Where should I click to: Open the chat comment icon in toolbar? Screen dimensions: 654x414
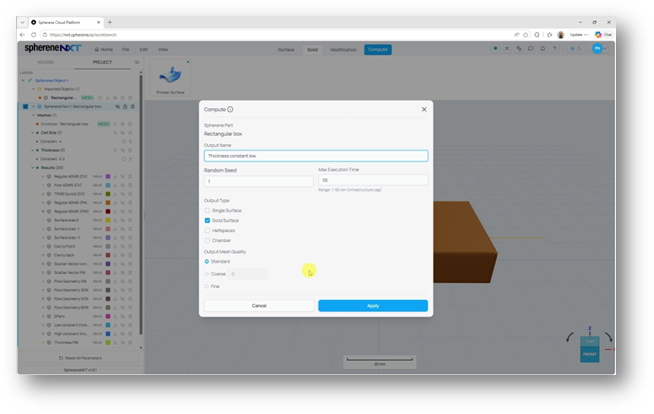tap(531, 49)
